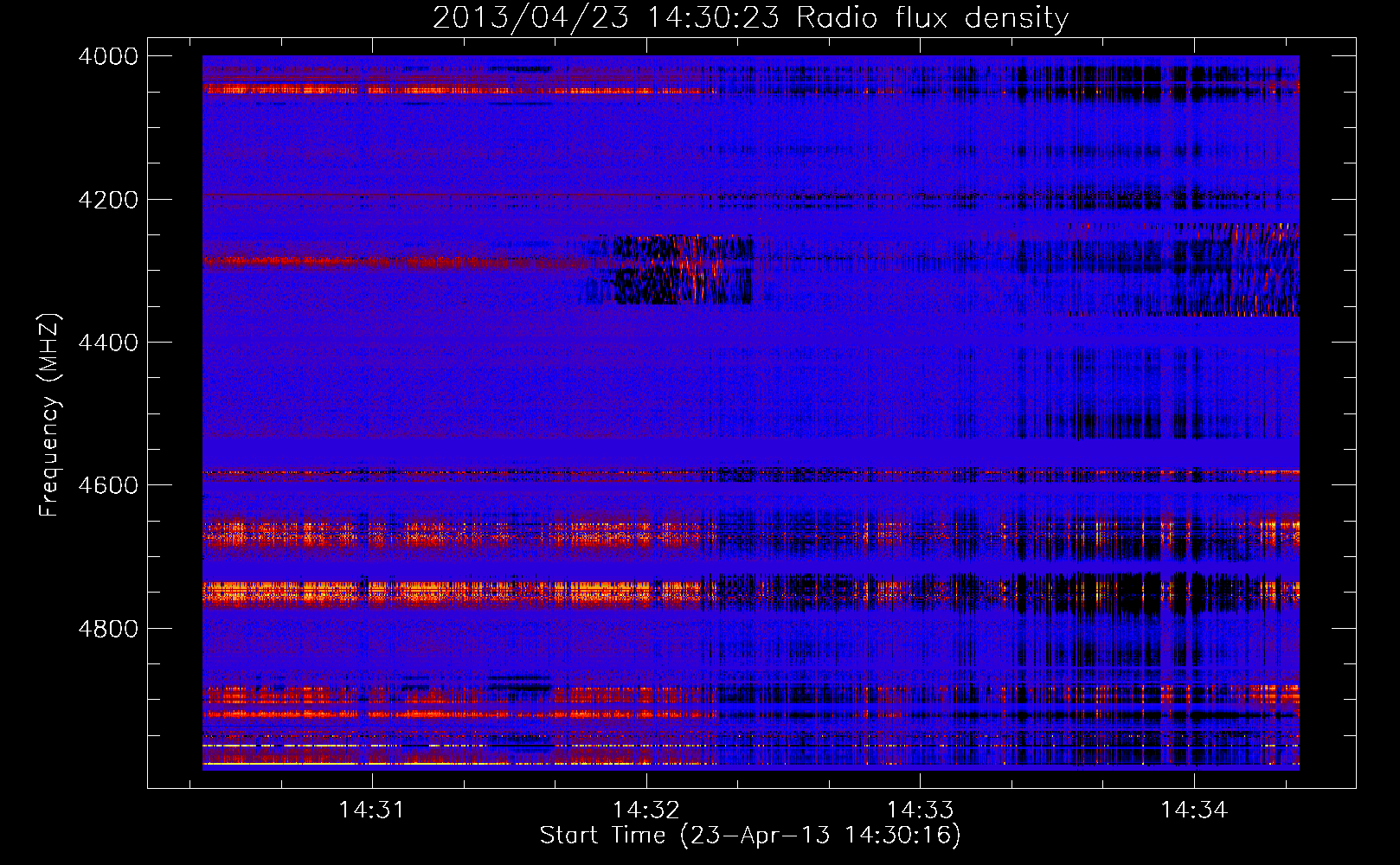This screenshot has width=1400, height=865.
Task: Select the 4800 frequency axis label
Action: click(x=108, y=629)
